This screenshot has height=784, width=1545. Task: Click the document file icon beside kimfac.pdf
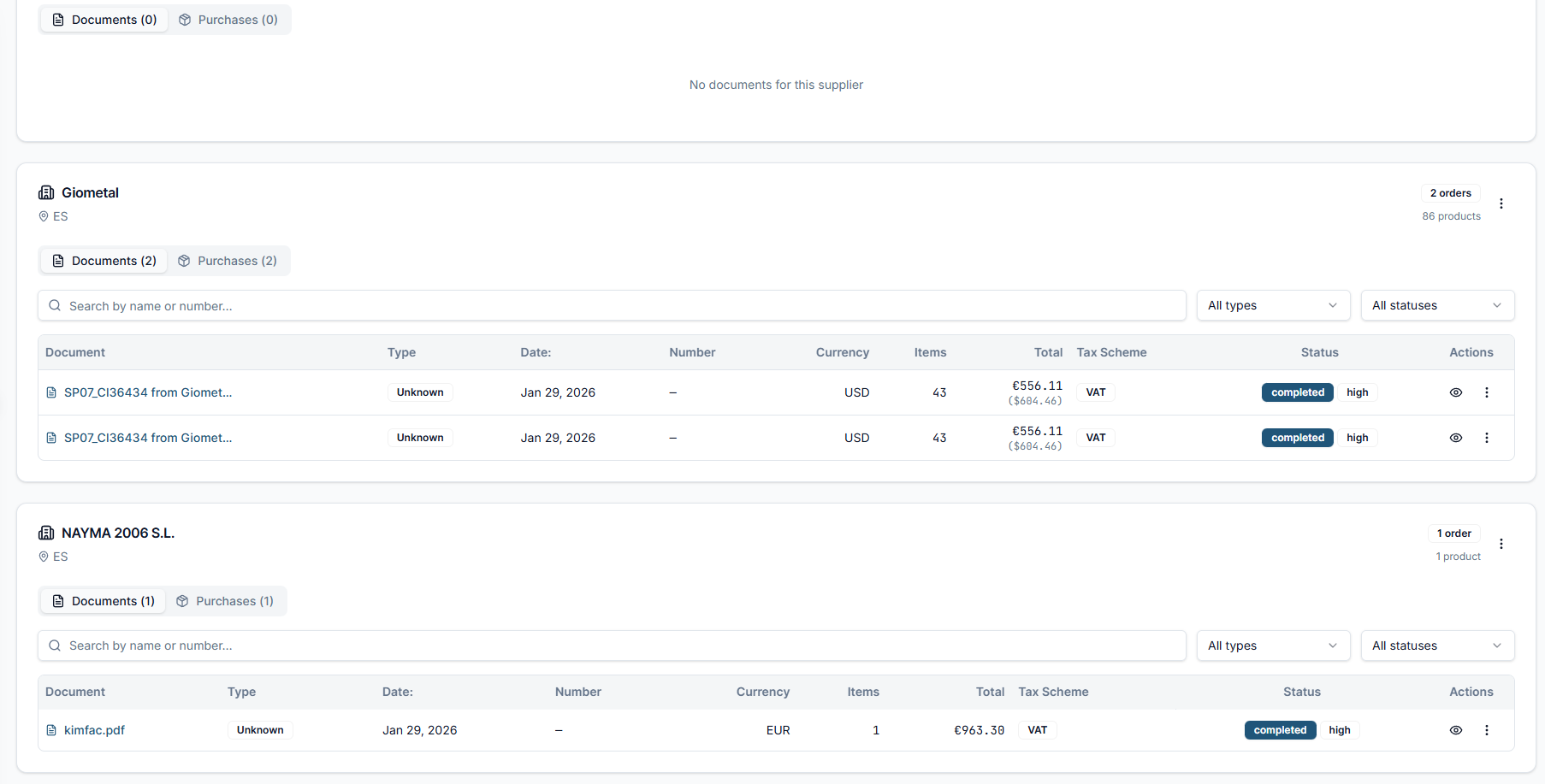50,730
